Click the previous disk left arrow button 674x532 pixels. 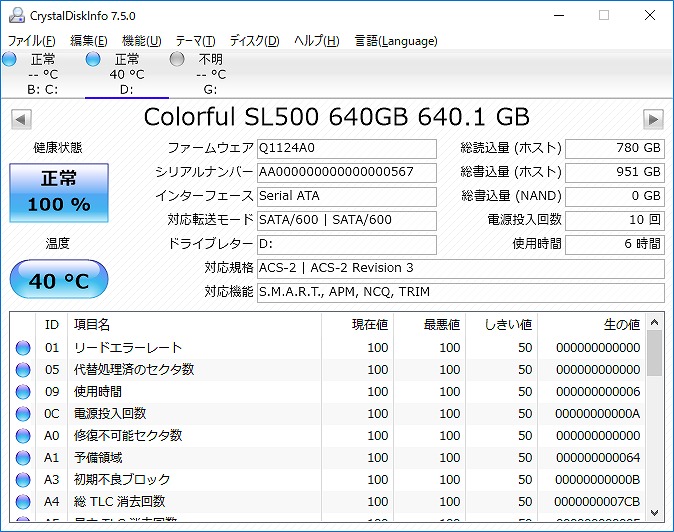[20, 119]
